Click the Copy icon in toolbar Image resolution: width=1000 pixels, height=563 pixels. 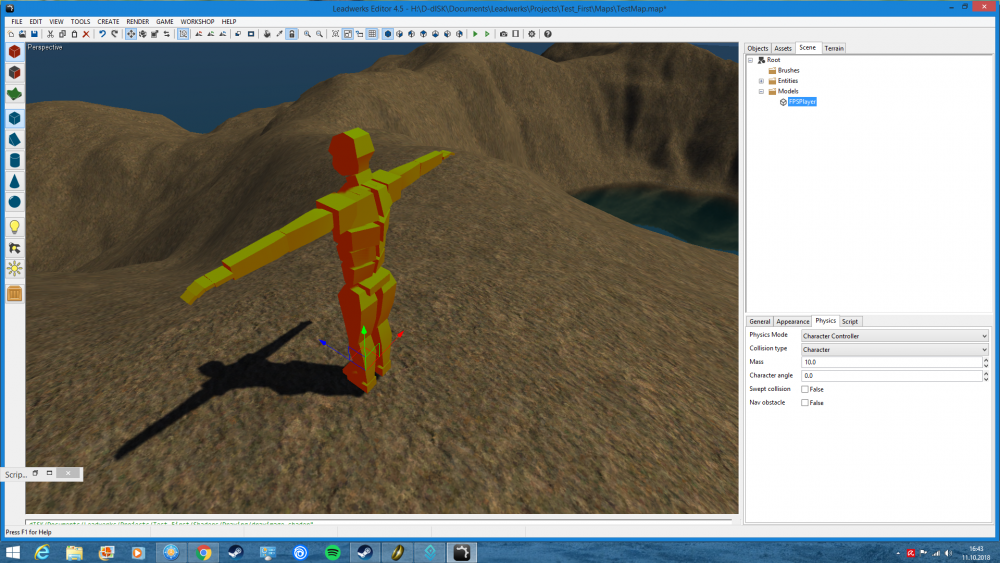[x=62, y=34]
